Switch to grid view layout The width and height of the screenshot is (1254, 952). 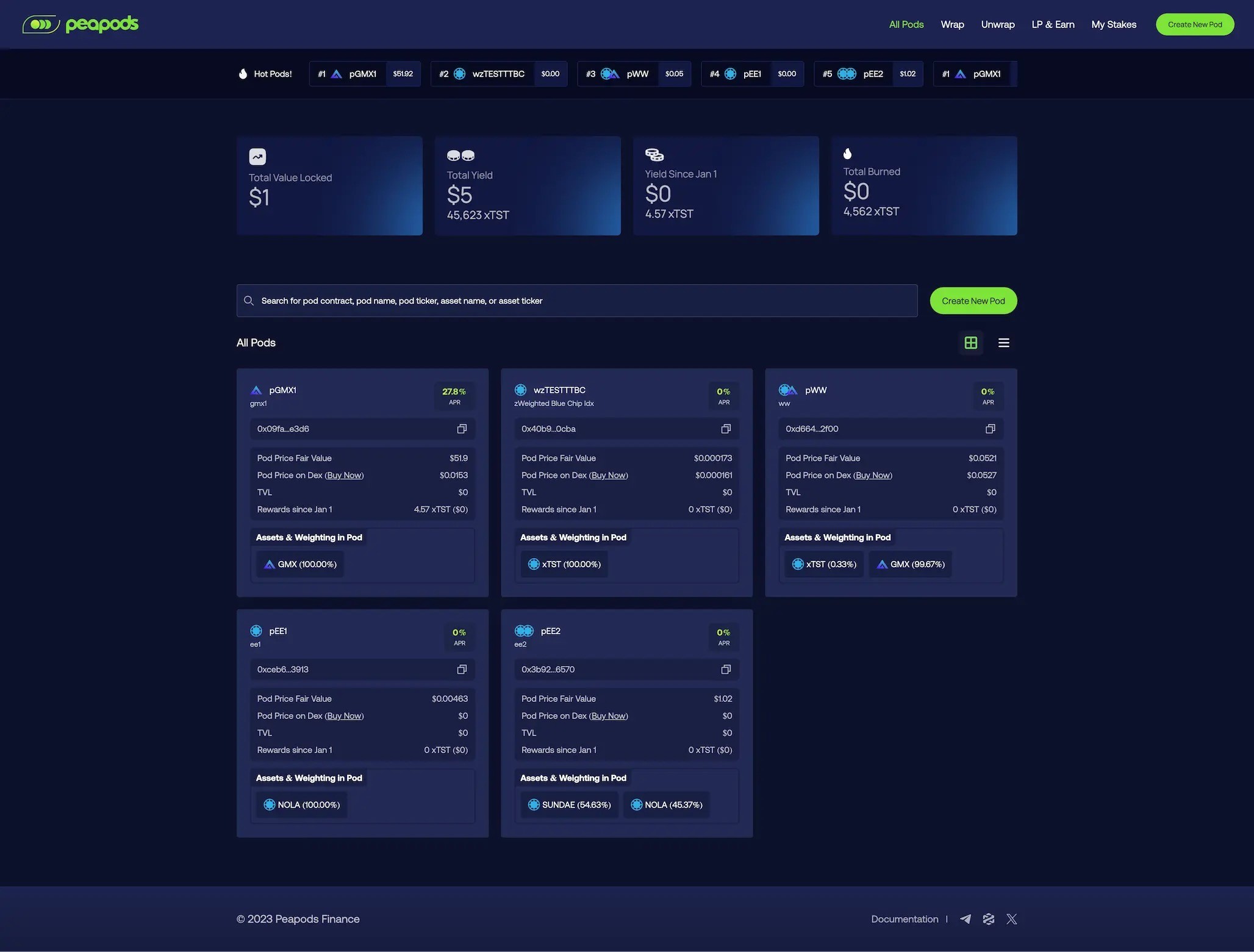(971, 343)
